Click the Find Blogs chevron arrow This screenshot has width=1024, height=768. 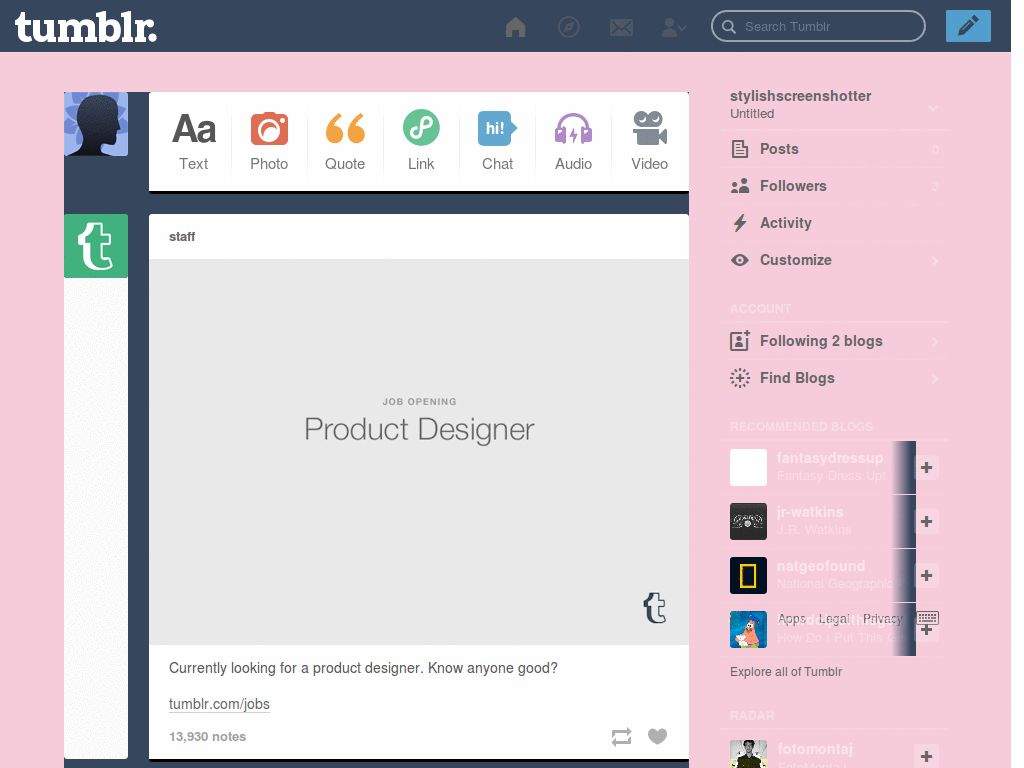tap(935, 379)
